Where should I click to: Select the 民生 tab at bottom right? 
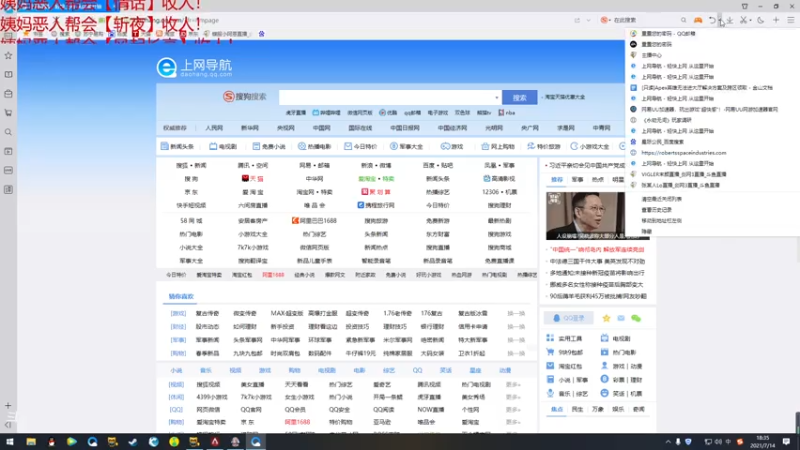pyautogui.click(x=577, y=409)
